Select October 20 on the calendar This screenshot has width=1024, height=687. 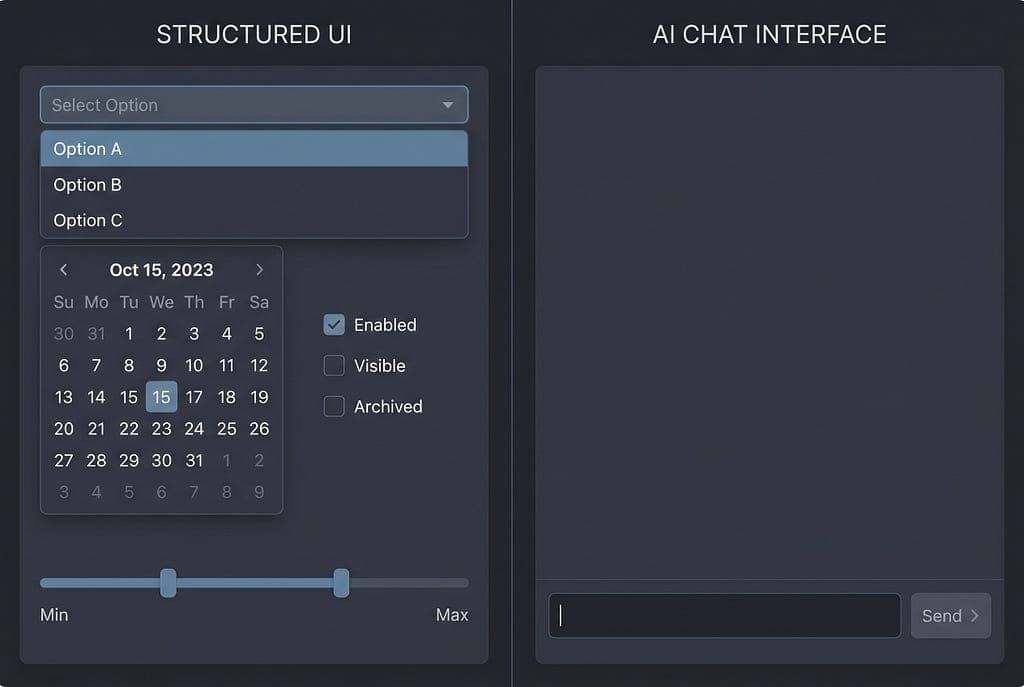[x=63, y=429]
